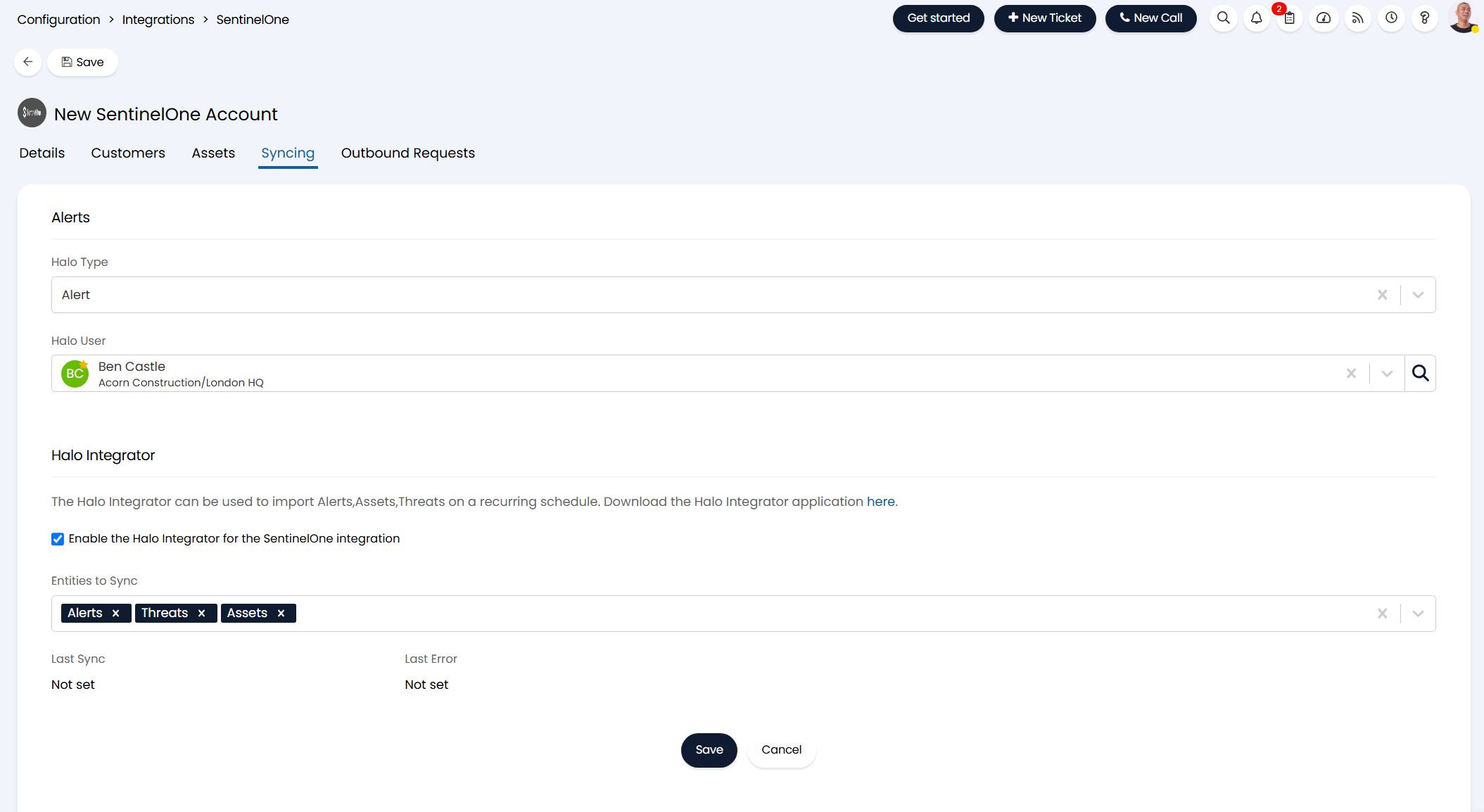
Task: Start a New Call
Action: (x=1151, y=18)
